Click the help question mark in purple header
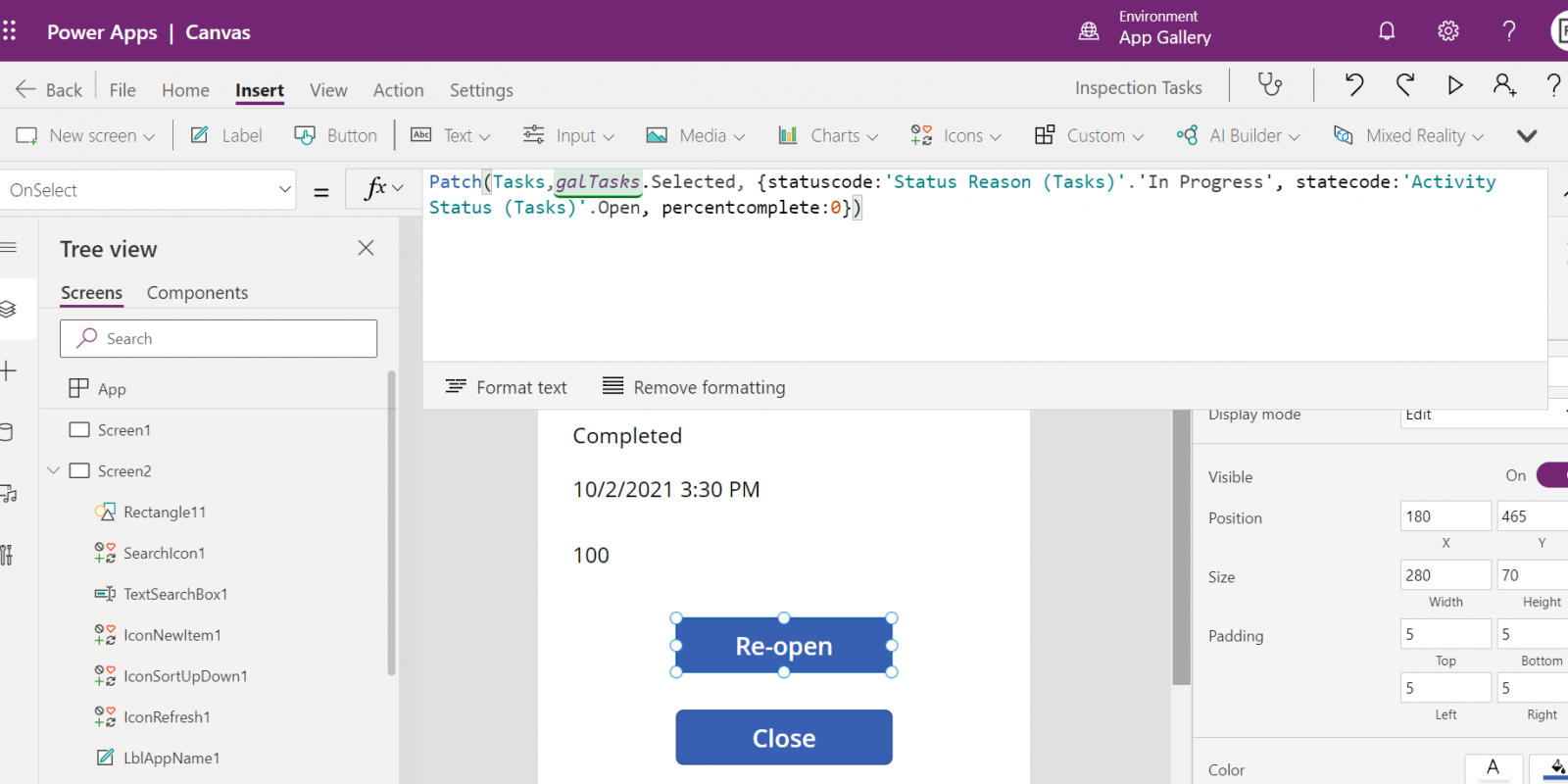 click(1509, 31)
